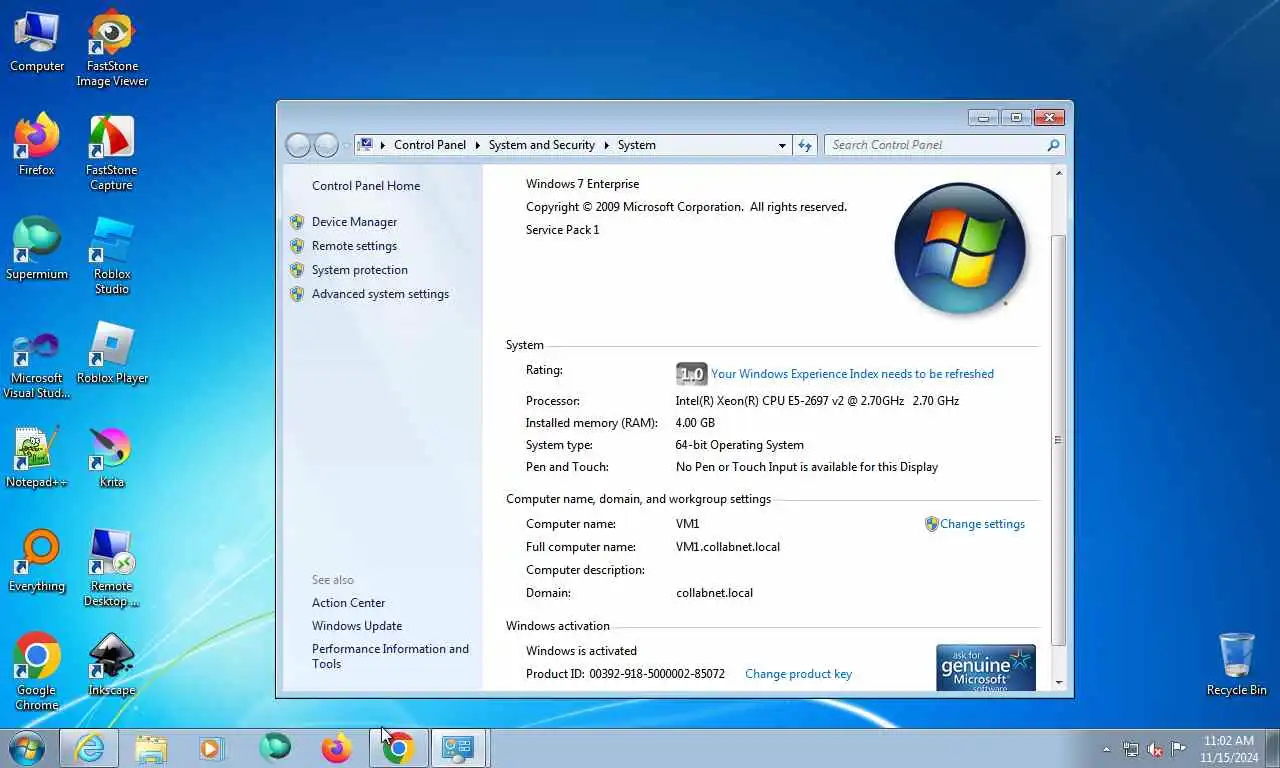Open the Computer desktop icon
The height and width of the screenshot is (768, 1280).
click(x=37, y=42)
